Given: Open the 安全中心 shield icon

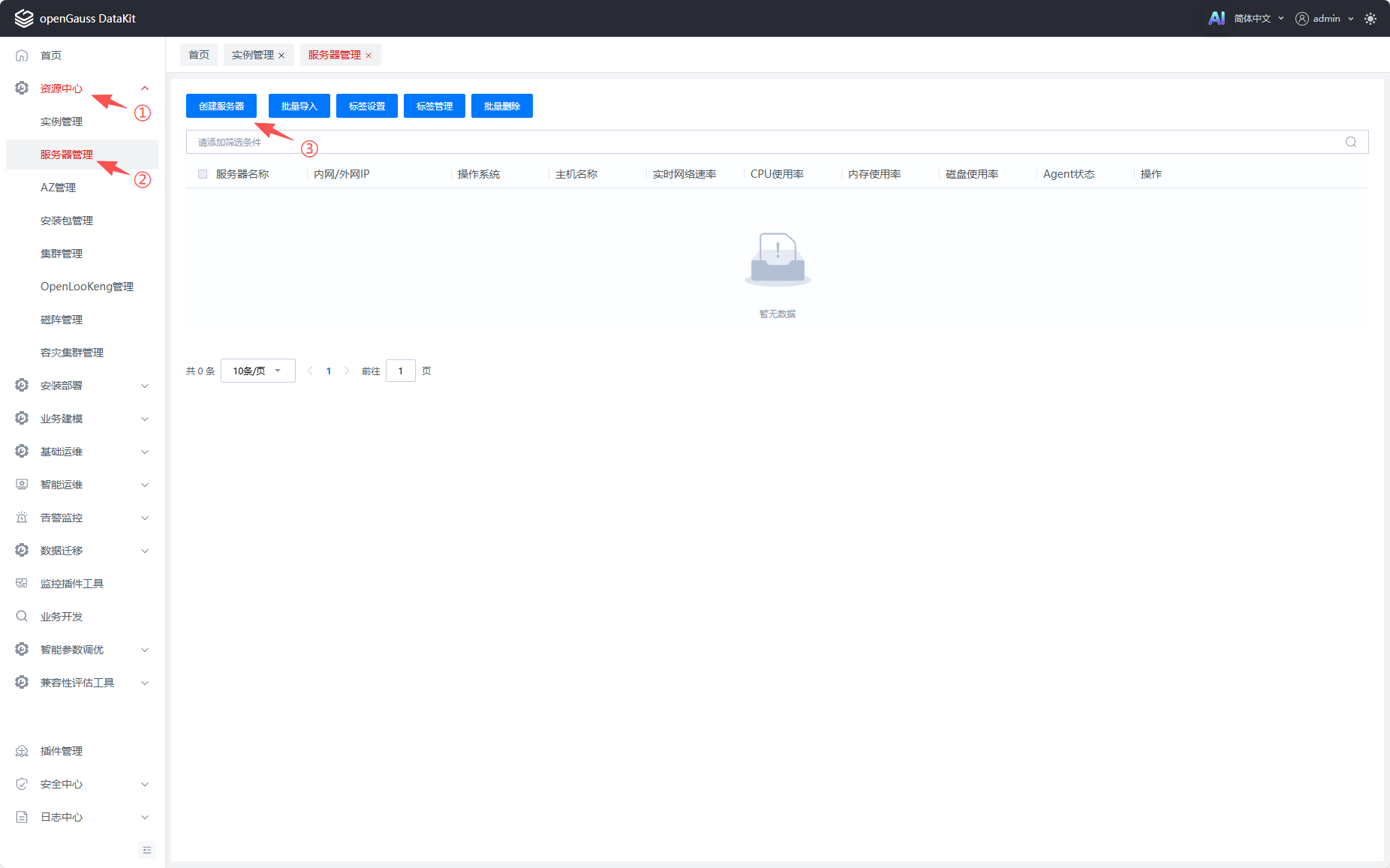Looking at the screenshot, I should tap(21, 783).
